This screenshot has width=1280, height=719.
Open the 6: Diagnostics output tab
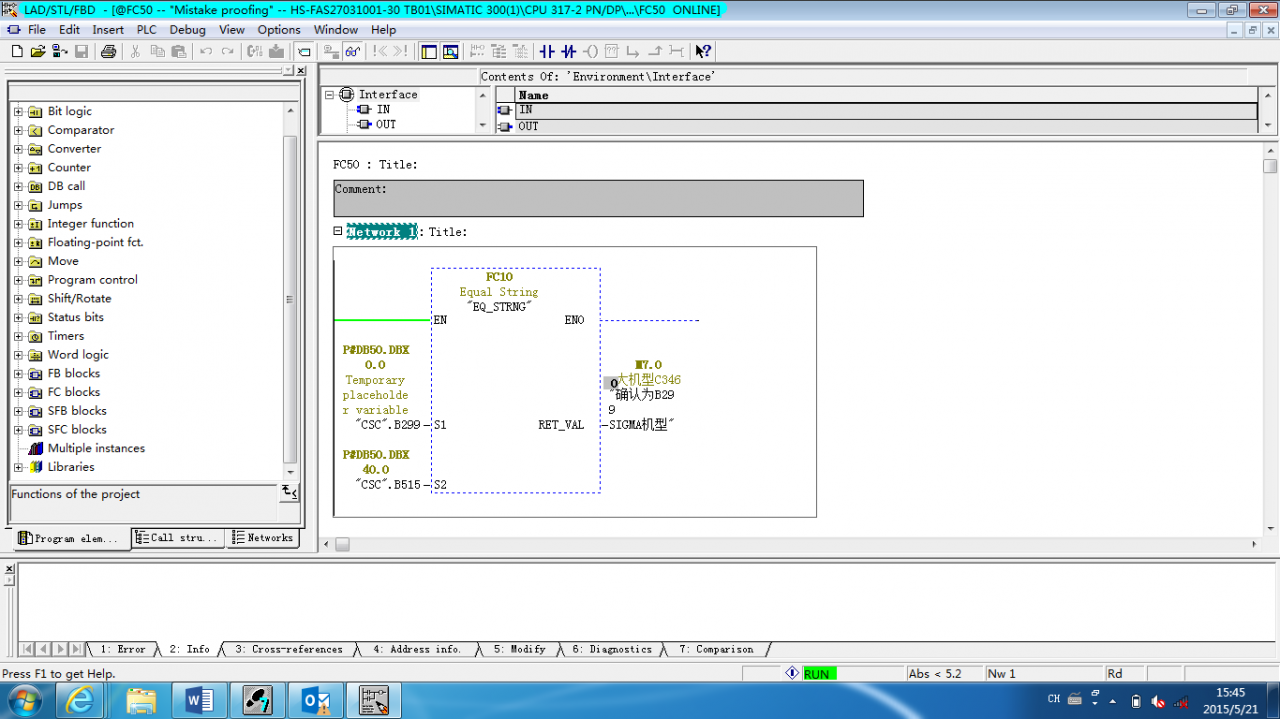(x=611, y=649)
